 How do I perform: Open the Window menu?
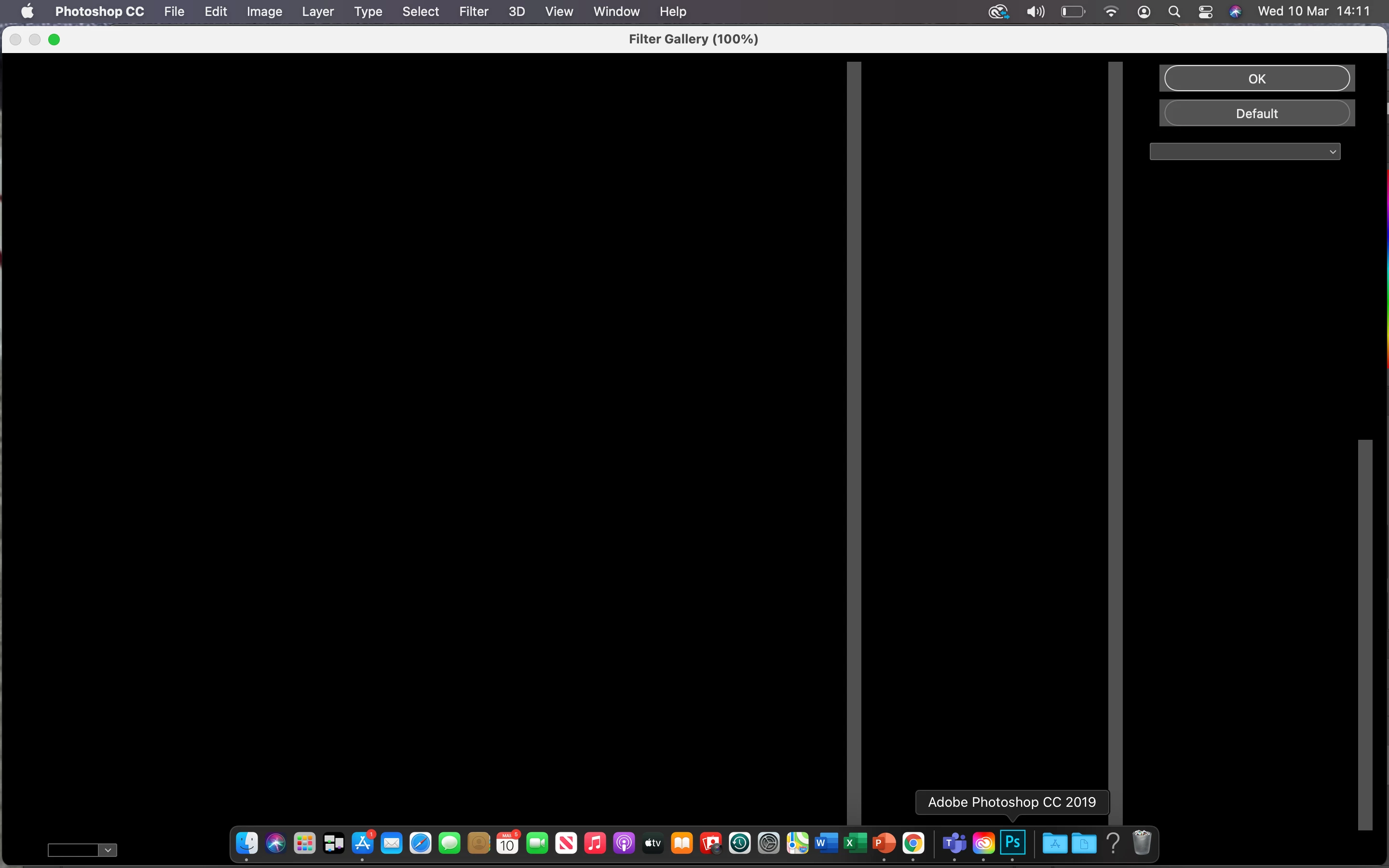pyautogui.click(x=616, y=12)
